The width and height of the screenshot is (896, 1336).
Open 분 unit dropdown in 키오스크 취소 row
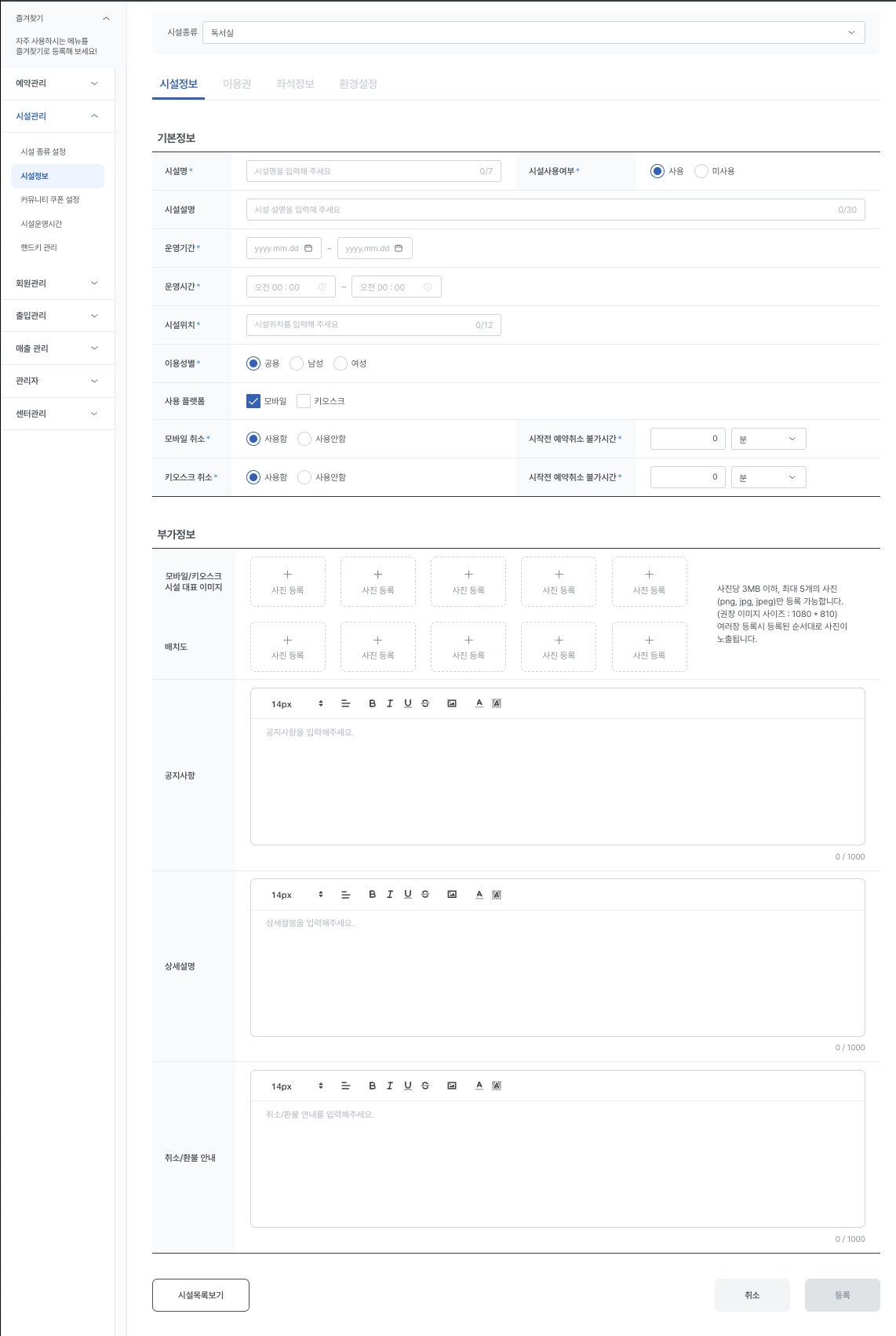[x=768, y=477]
